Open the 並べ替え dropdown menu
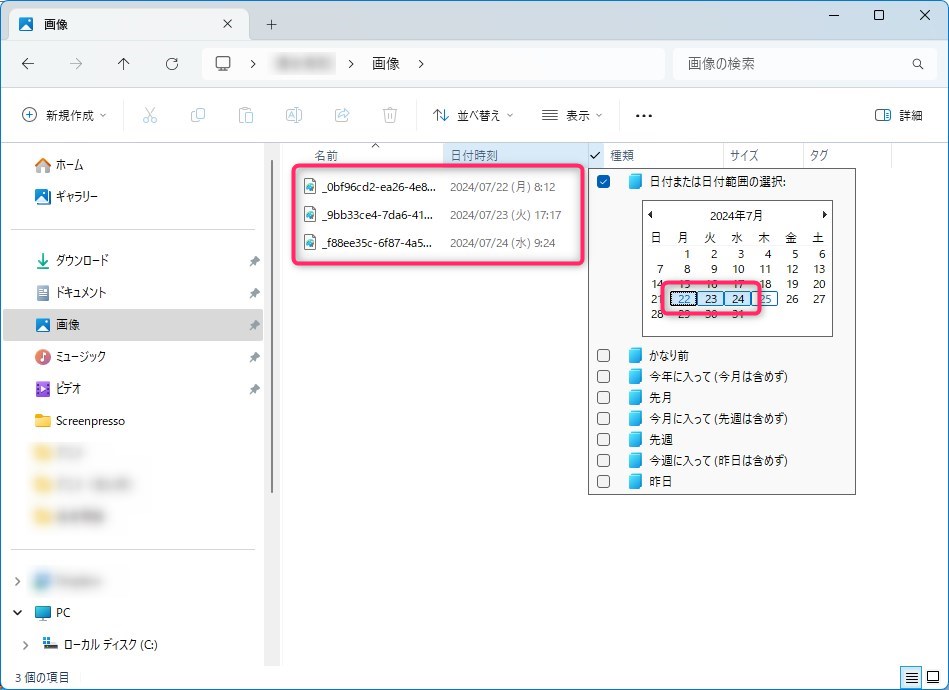949x690 pixels. point(473,115)
